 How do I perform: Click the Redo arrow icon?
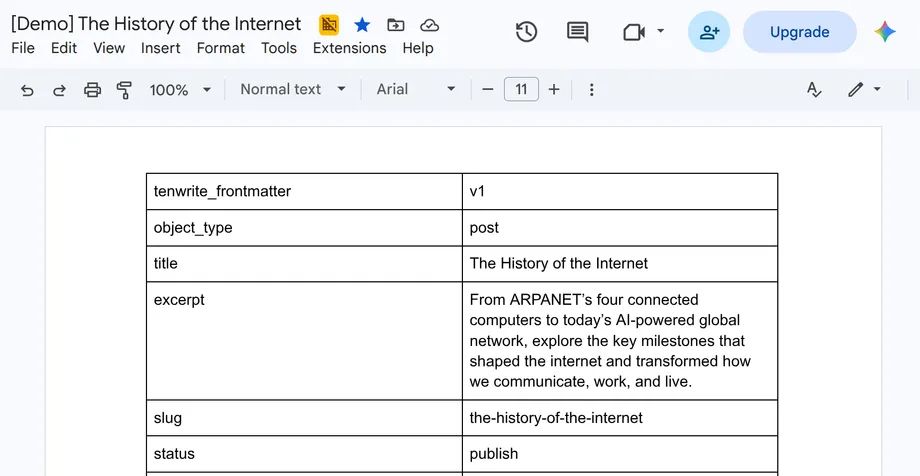pos(59,90)
